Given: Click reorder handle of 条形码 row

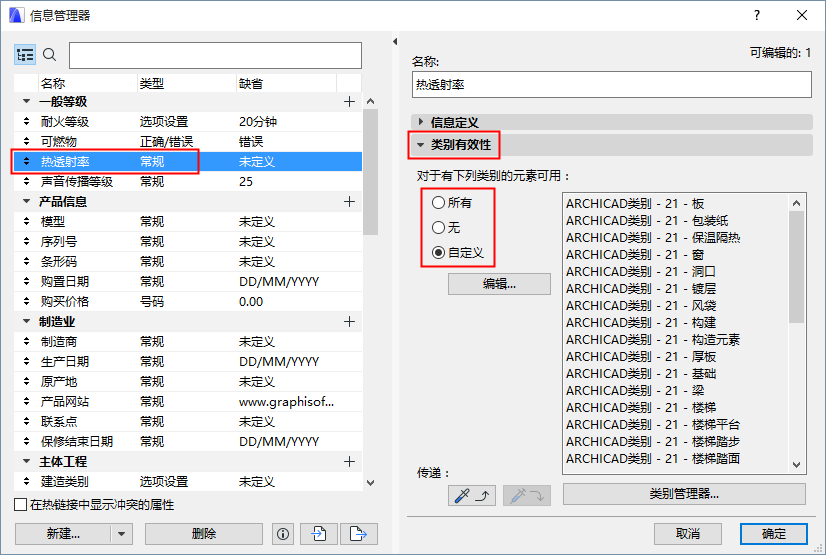Looking at the screenshot, I should coord(26,262).
